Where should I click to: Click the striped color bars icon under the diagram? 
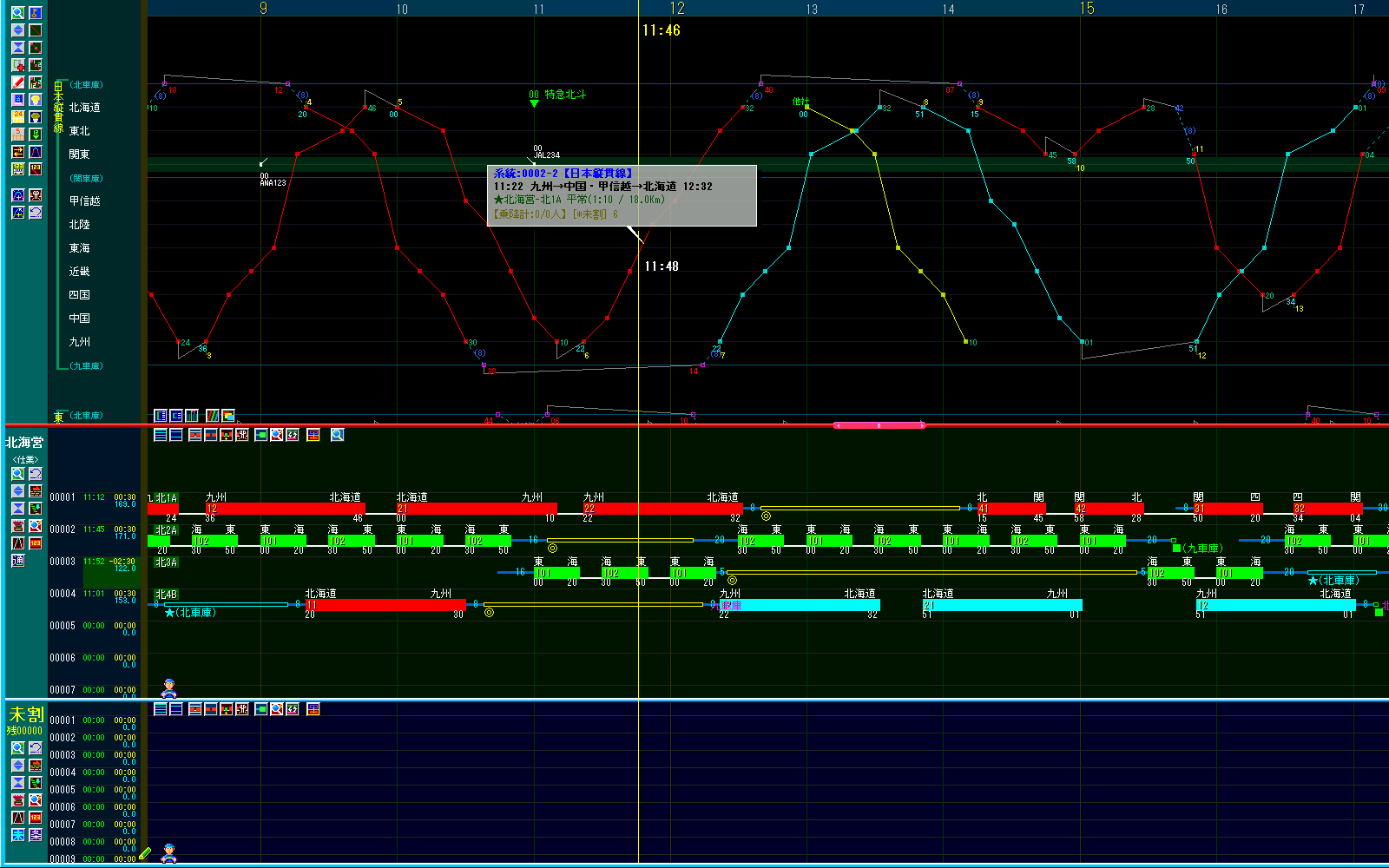[x=213, y=416]
